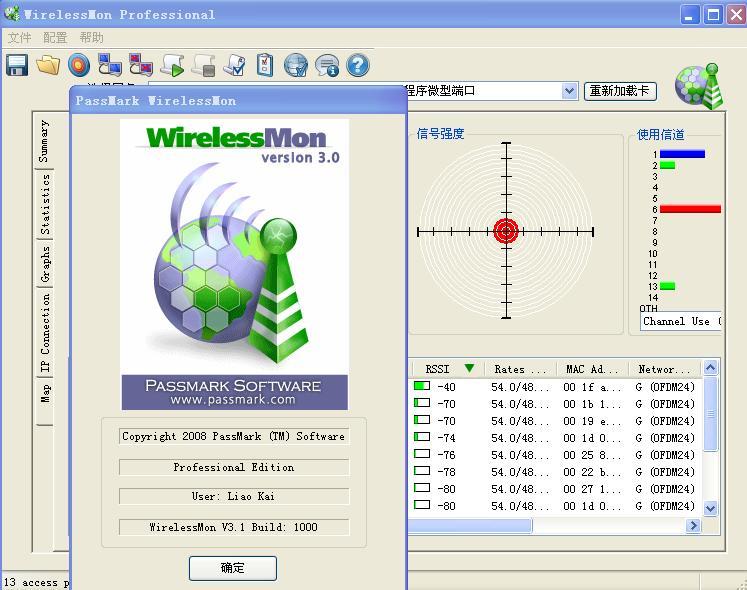Switch to the Graphs side tab
The height and width of the screenshot is (590, 747).
[45, 264]
